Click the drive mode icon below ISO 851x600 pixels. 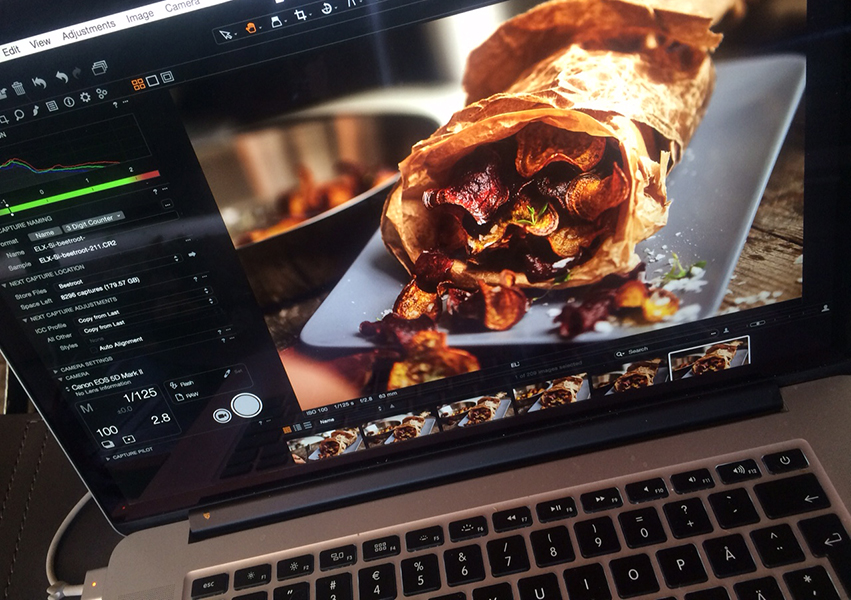(107, 444)
